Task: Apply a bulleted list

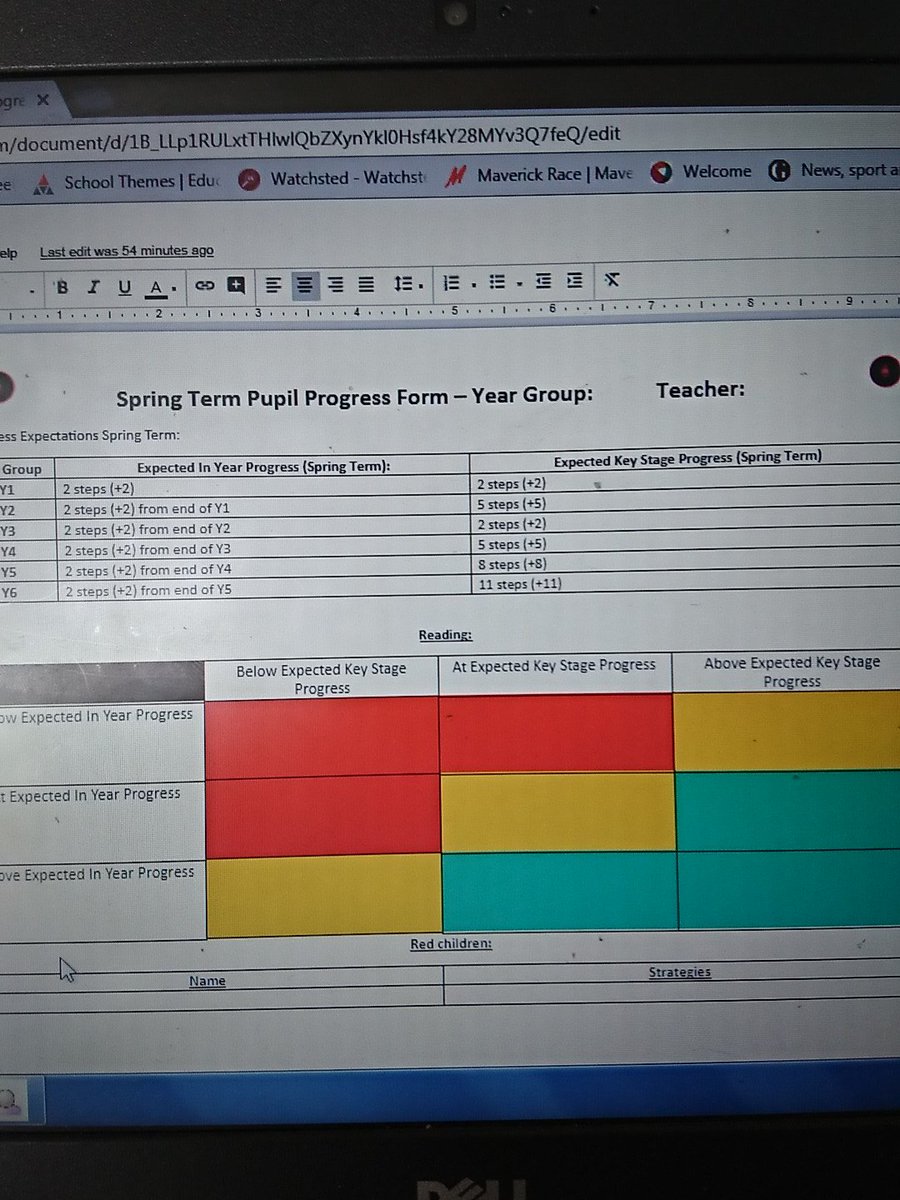Action: pos(498,283)
